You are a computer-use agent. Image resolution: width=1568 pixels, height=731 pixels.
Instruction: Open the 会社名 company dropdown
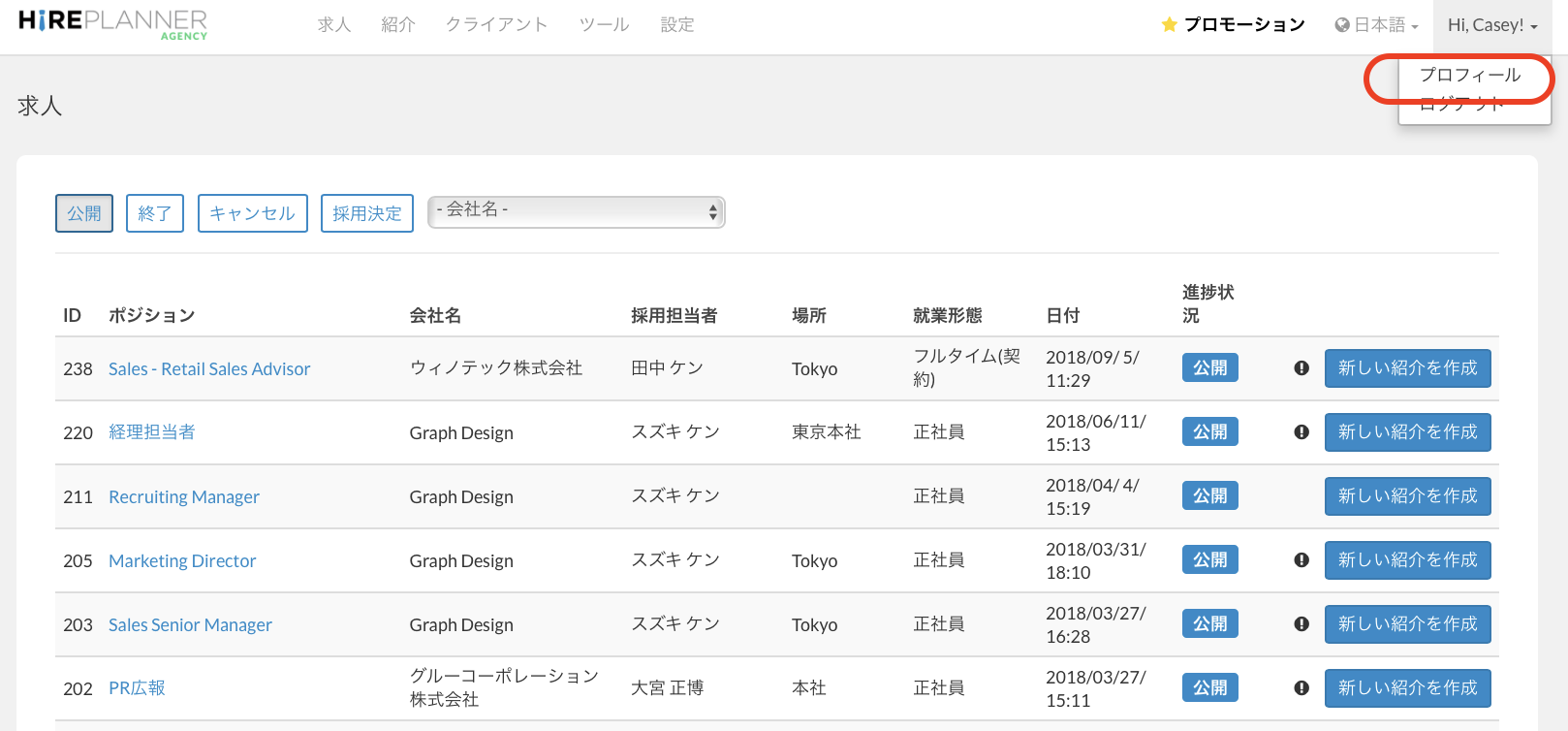577,212
